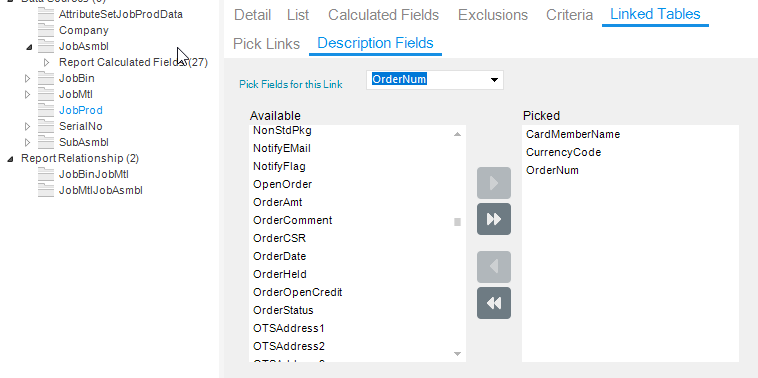This screenshot has width=758, height=378.
Task: Click the OrderNum combo box text field
Action: pyautogui.click(x=427, y=80)
